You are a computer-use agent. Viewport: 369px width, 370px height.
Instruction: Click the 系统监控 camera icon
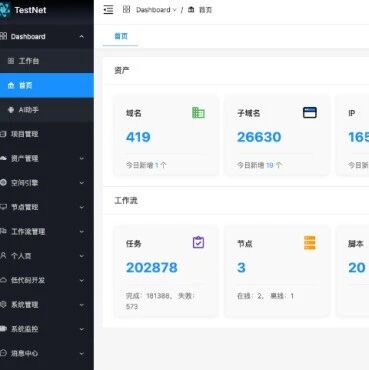click(x=3, y=329)
